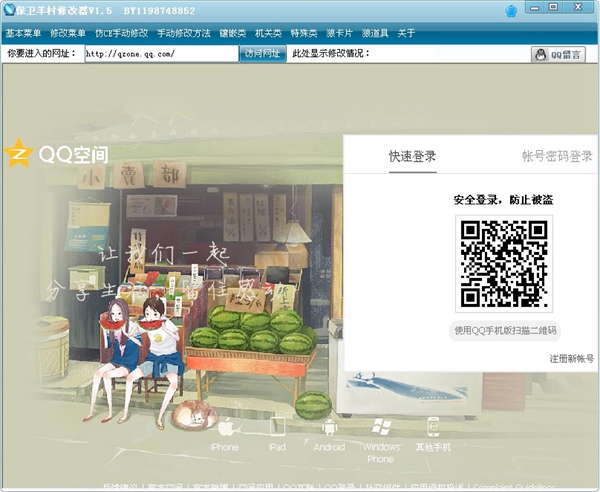Open the 关于 menu
The height and width of the screenshot is (492, 600).
(x=406, y=33)
